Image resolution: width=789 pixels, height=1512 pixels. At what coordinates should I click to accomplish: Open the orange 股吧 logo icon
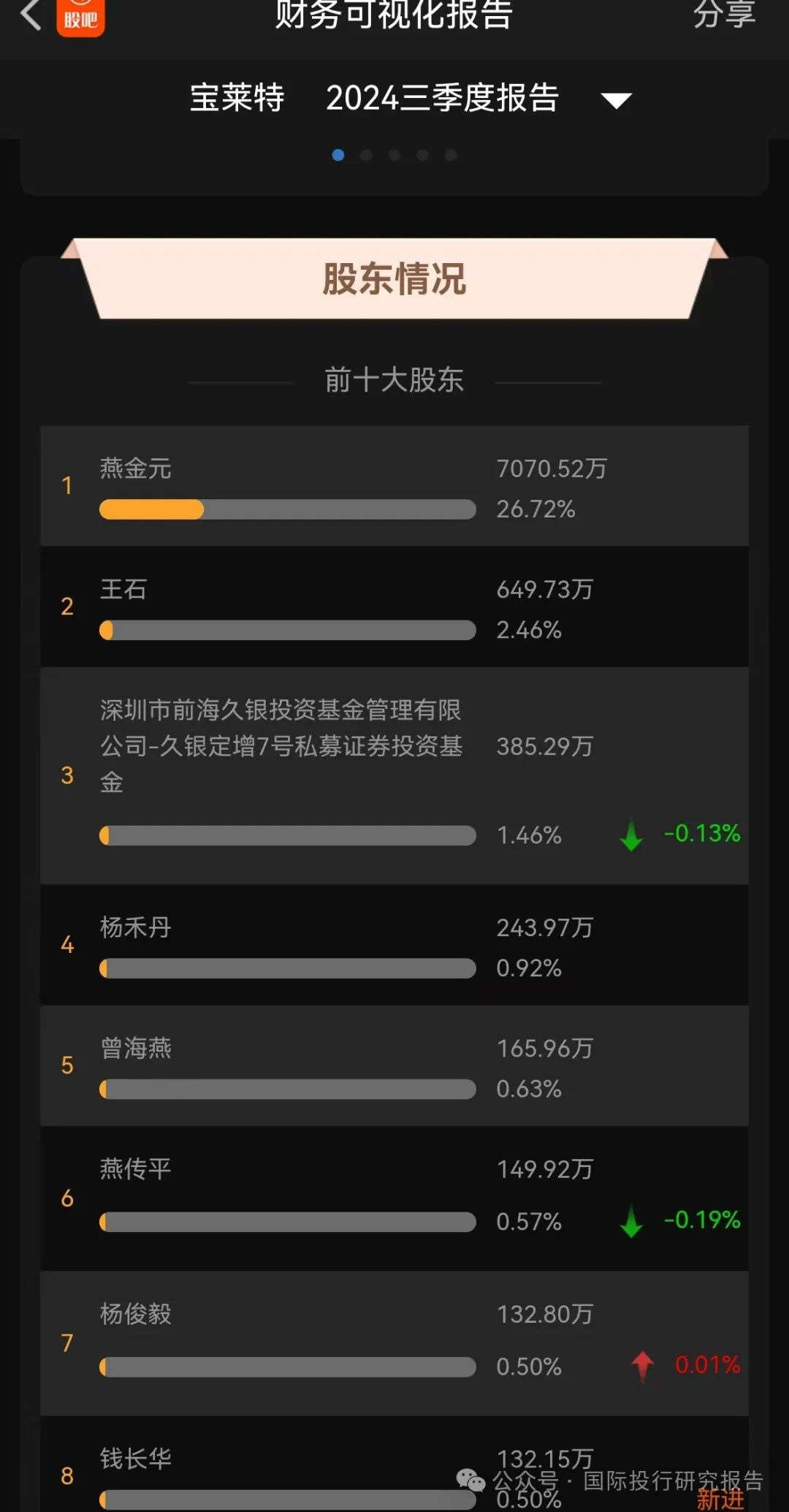80,16
